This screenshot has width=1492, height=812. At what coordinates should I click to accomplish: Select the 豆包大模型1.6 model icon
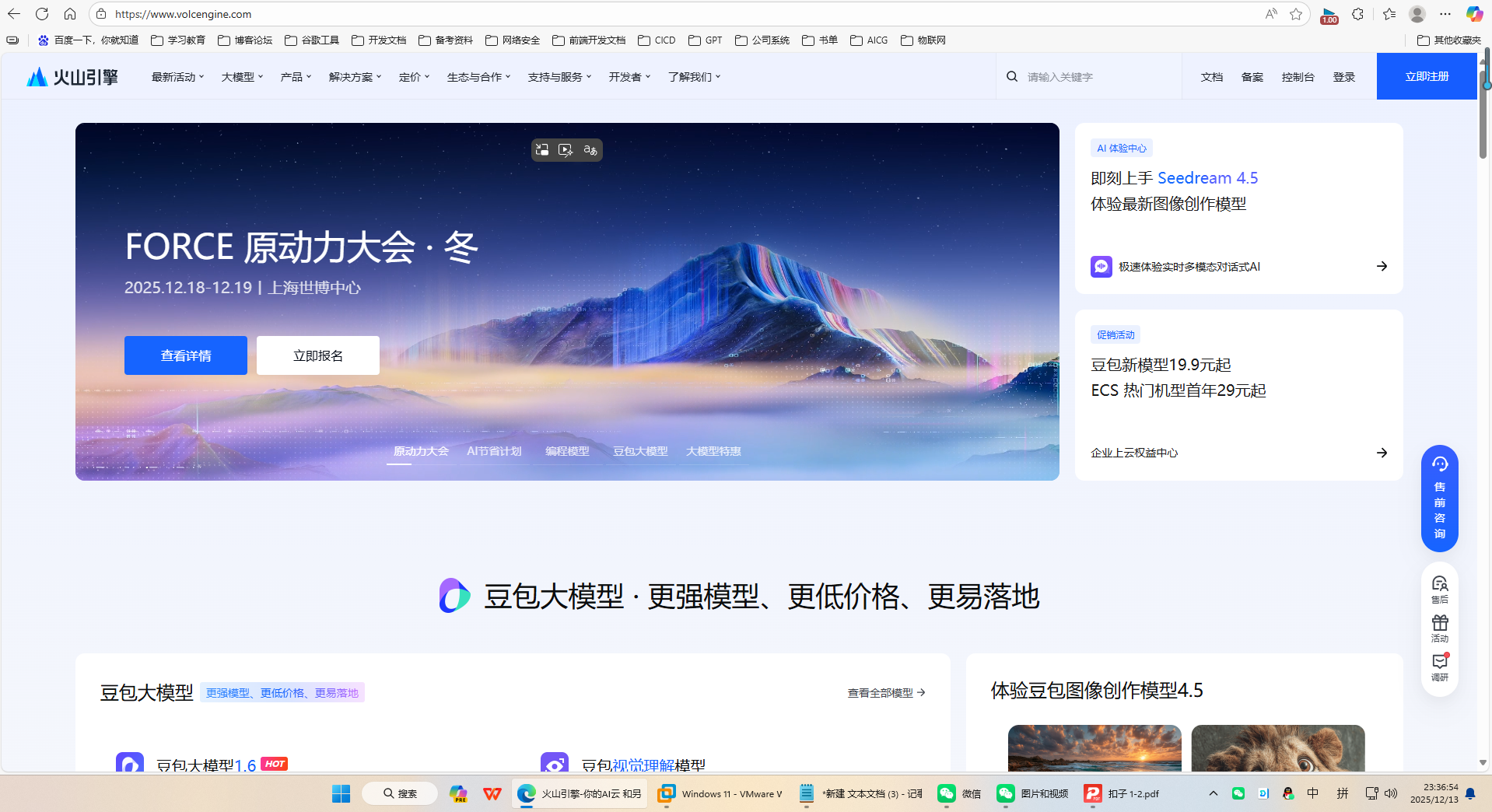(x=130, y=764)
